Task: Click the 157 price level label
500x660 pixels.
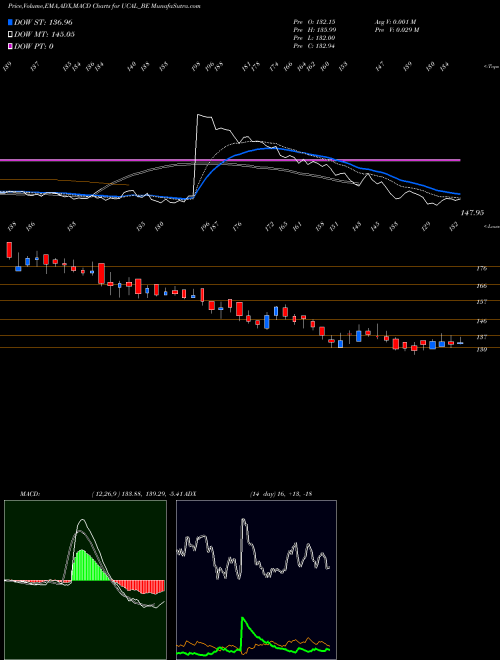Action: 481,302
